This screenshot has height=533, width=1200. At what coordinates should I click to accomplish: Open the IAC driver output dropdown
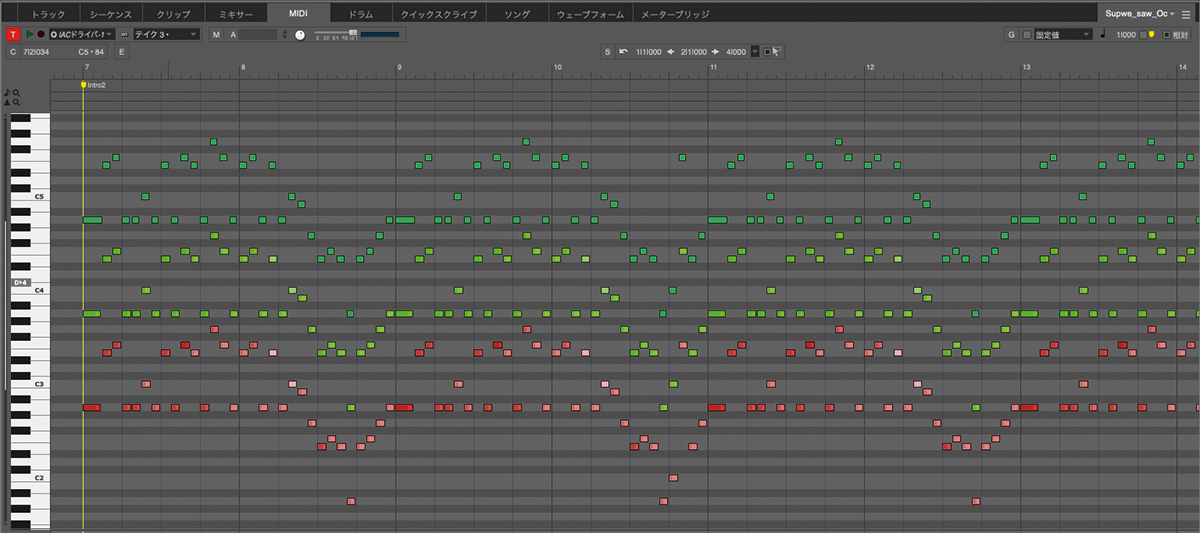pyautogui.click(x=82, y=34)
